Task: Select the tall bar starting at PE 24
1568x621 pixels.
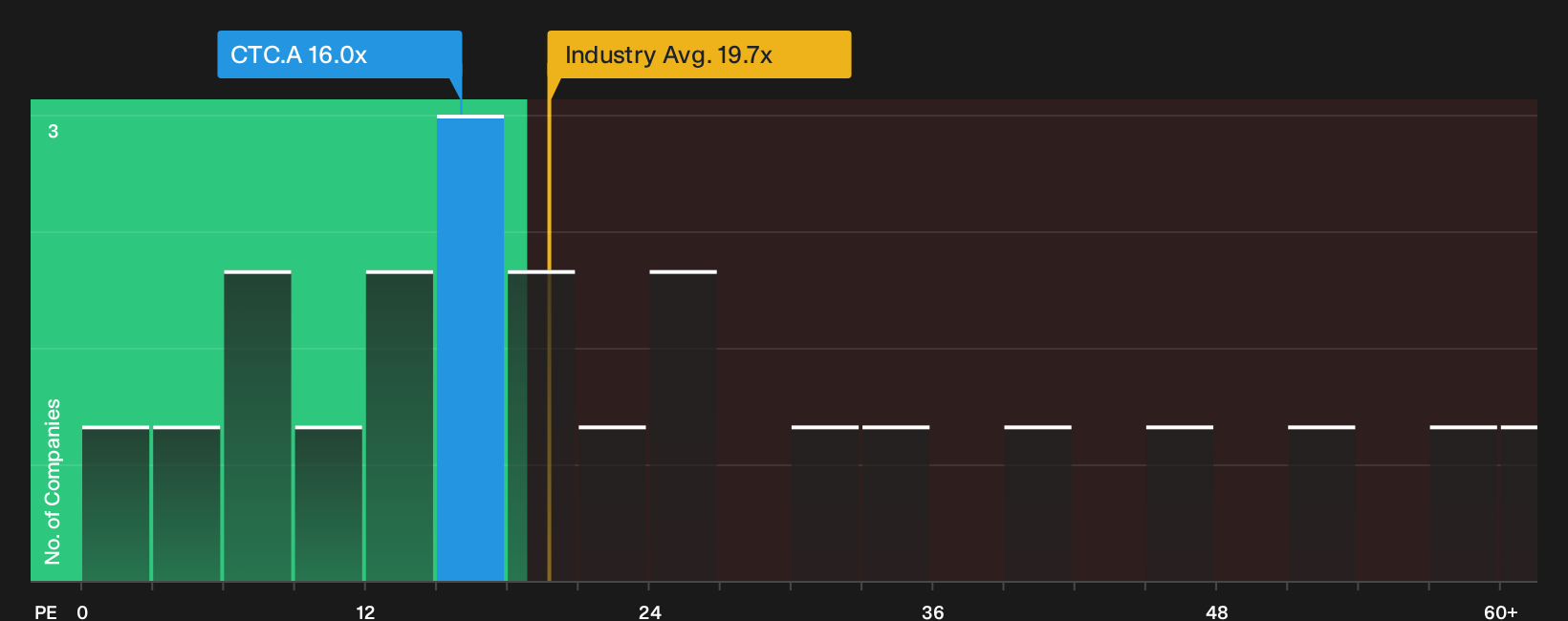Action: coord(684,426)
